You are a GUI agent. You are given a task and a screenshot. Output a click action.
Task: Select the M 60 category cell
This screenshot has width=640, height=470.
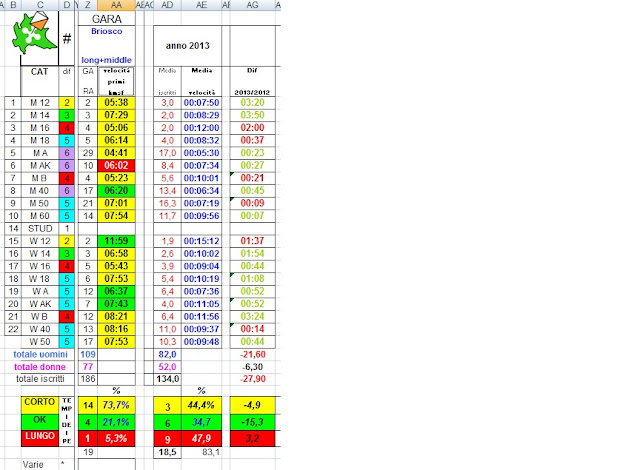pos(40,216)
